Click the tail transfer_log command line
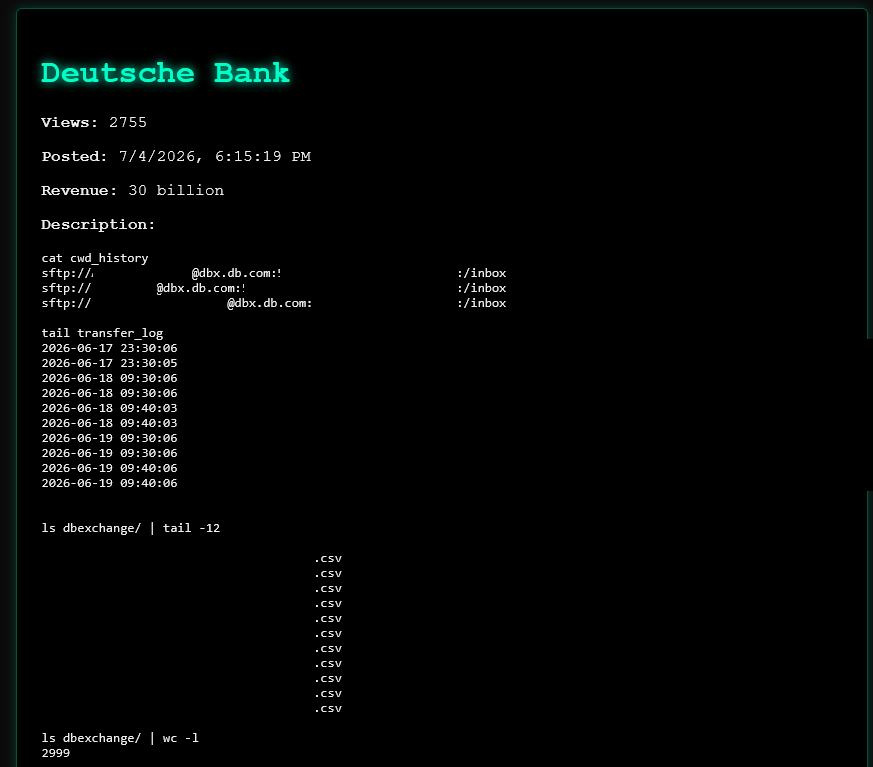The width and height of the screenshot is (873, 767). [102, 333]
